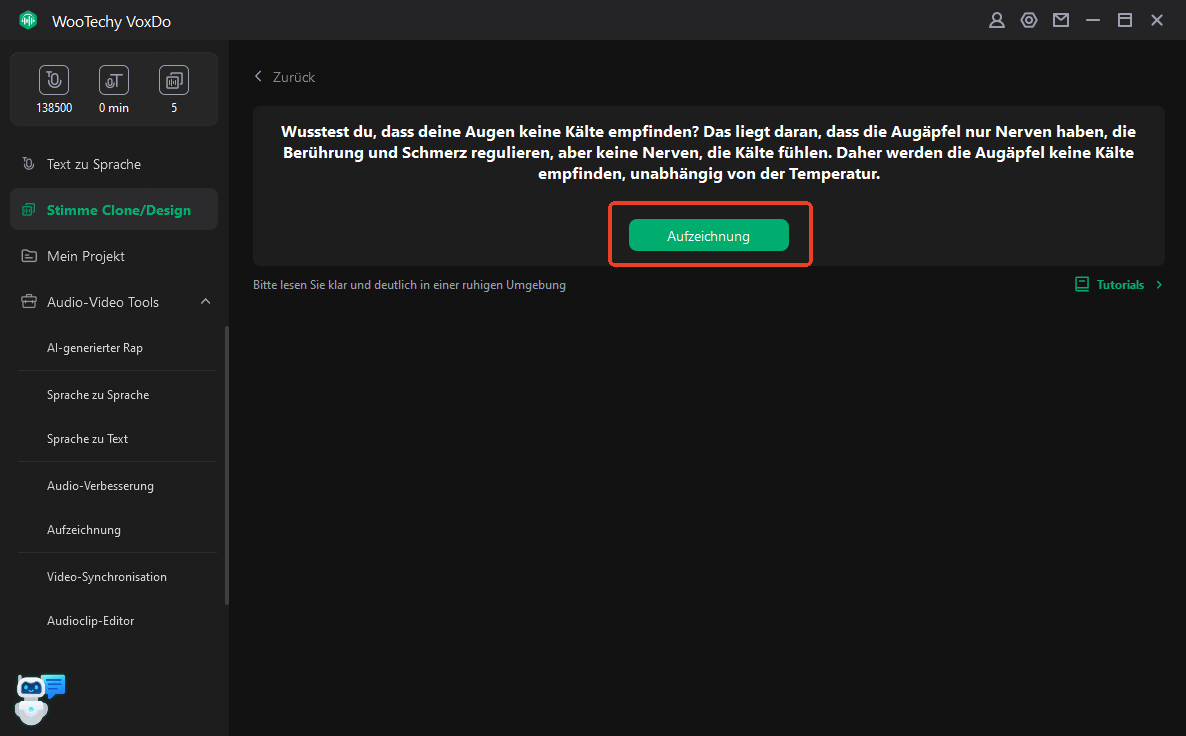The image size is (1186, 736).
Task: Click the arrow next to Tutorials
Action: click(1159, 285)
